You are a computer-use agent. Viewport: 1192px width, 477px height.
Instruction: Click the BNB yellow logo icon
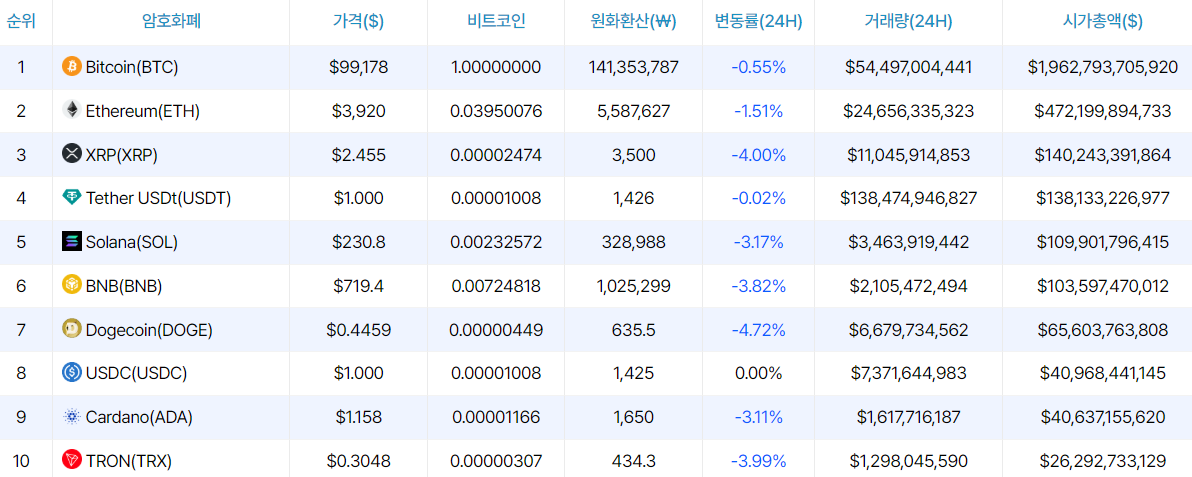tap(71, 285)
